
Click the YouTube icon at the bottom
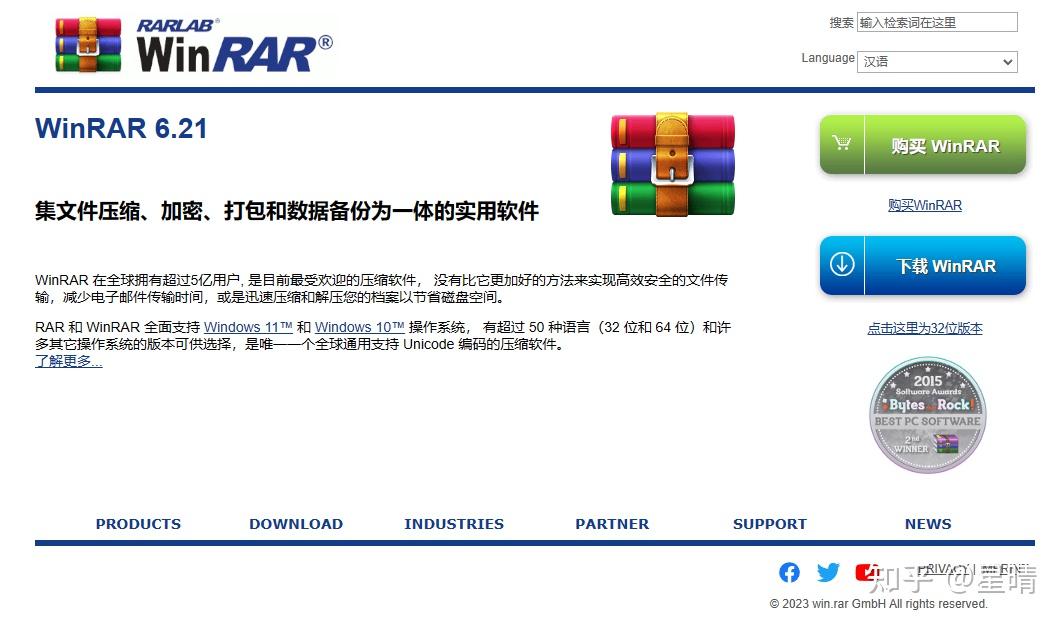tap(865, 572)
